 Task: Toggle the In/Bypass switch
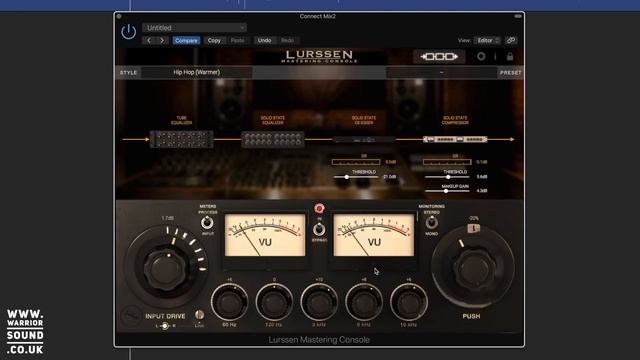coord(319,230)
